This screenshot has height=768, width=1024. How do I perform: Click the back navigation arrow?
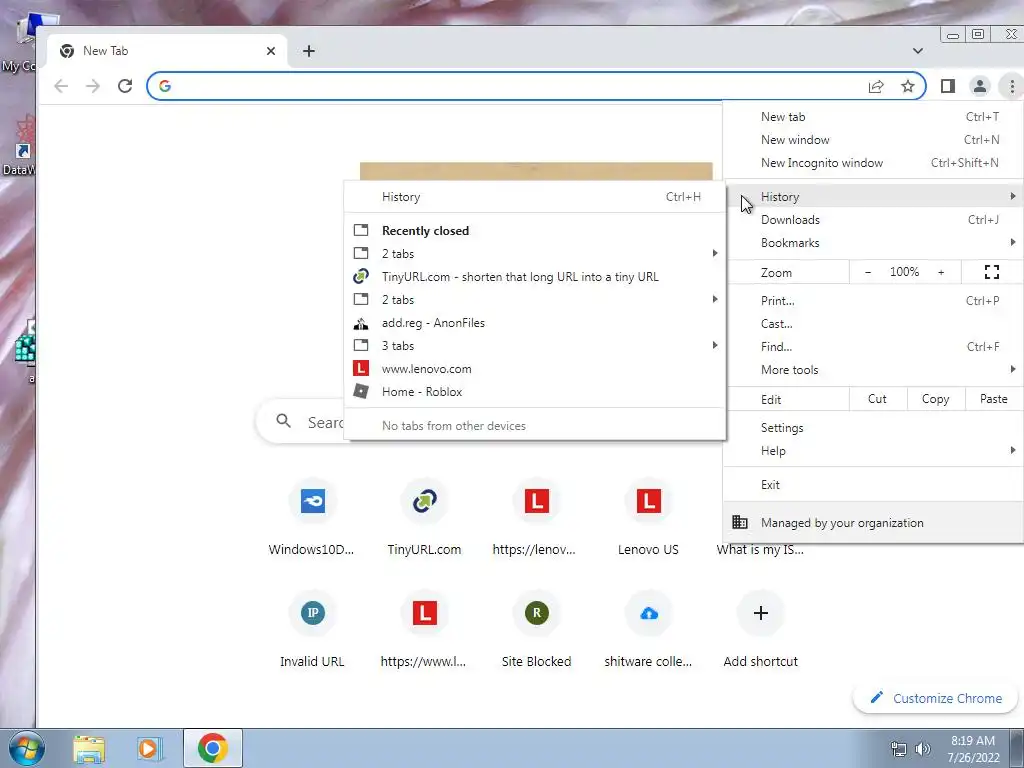point(61,86)
